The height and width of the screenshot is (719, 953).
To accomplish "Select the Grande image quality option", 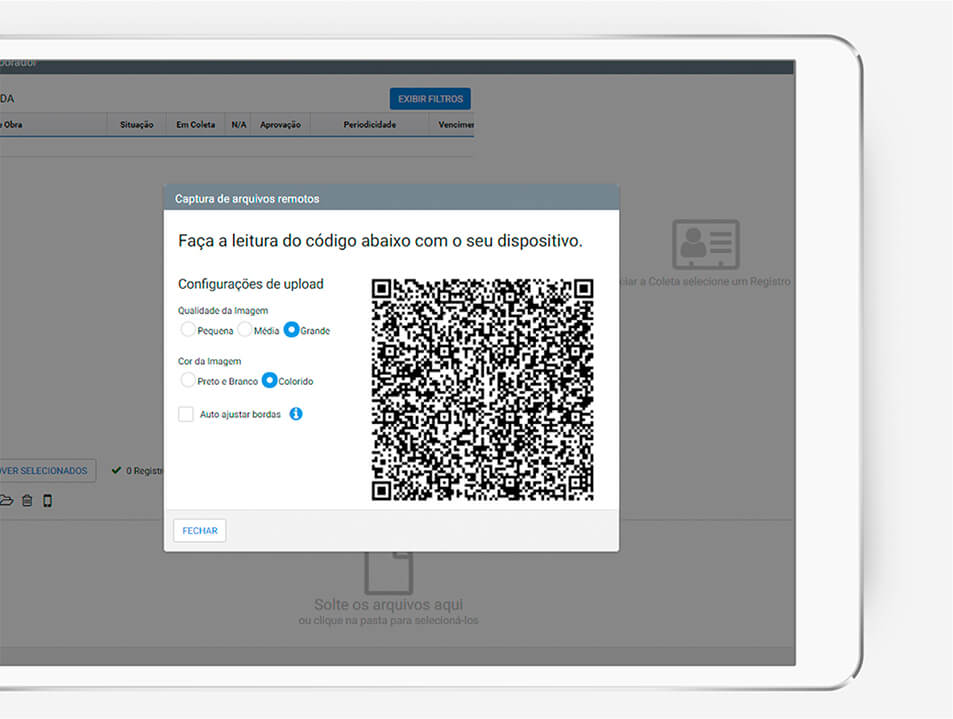I will [292, 329].
